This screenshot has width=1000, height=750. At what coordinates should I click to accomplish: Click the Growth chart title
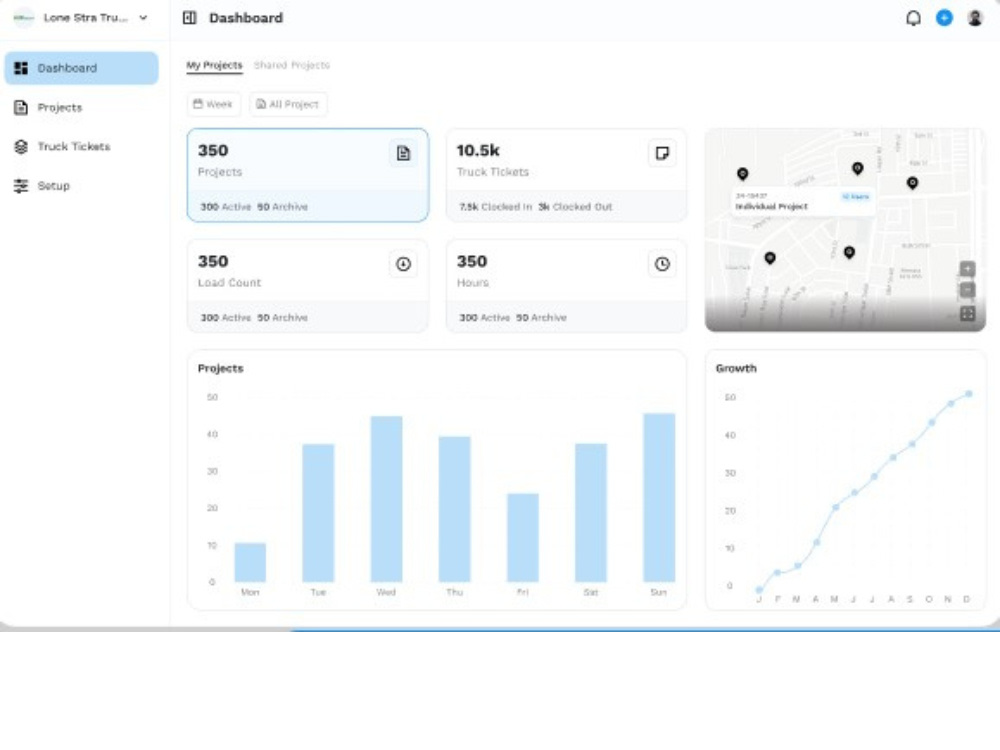coord(736,369)
